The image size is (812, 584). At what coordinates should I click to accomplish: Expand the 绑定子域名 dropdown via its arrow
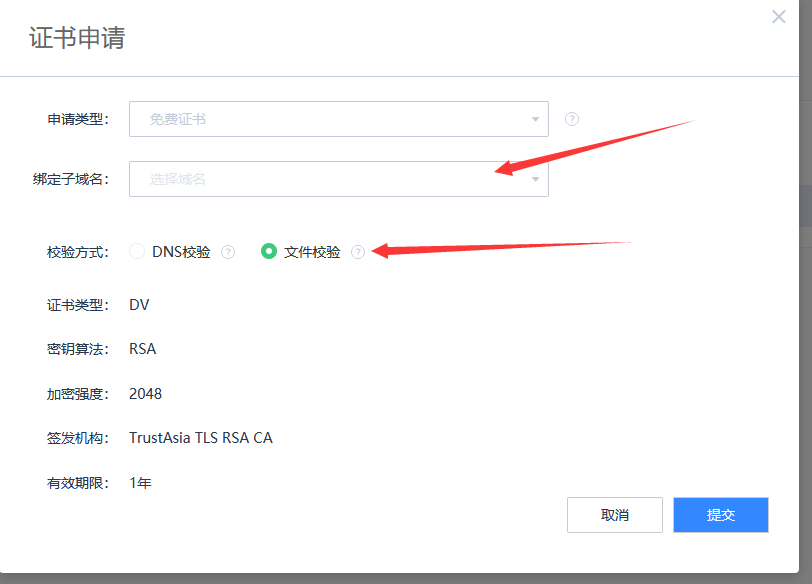(x=535, y=180)
